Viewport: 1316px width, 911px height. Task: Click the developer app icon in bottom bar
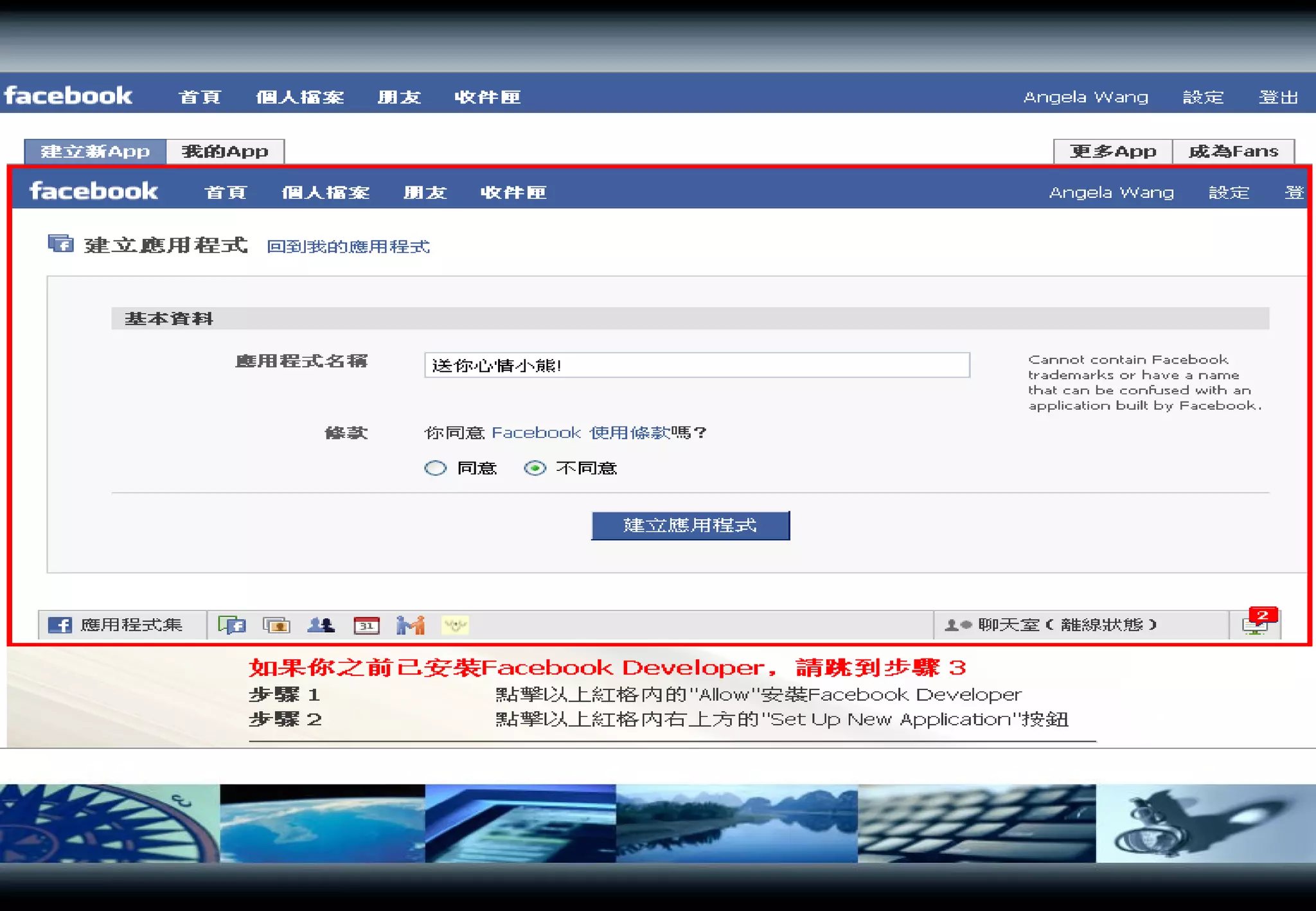(232, 624)
